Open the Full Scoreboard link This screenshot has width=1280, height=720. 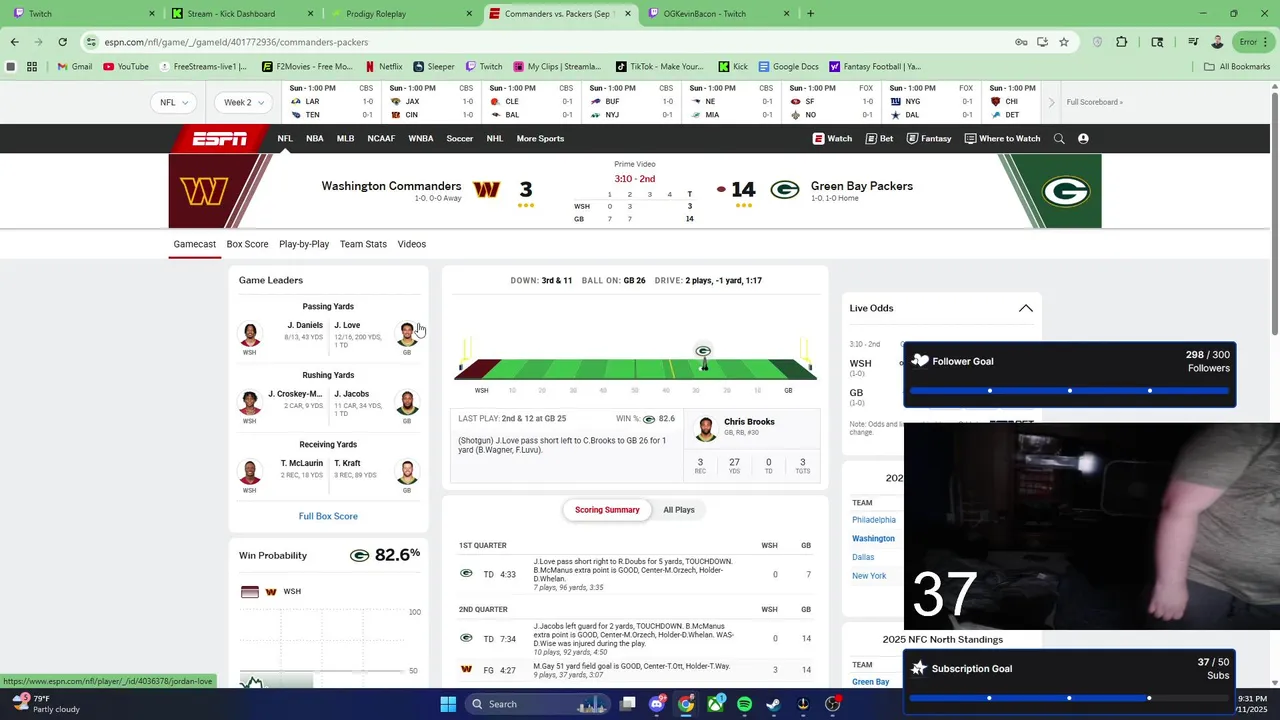pos(1094,102)
